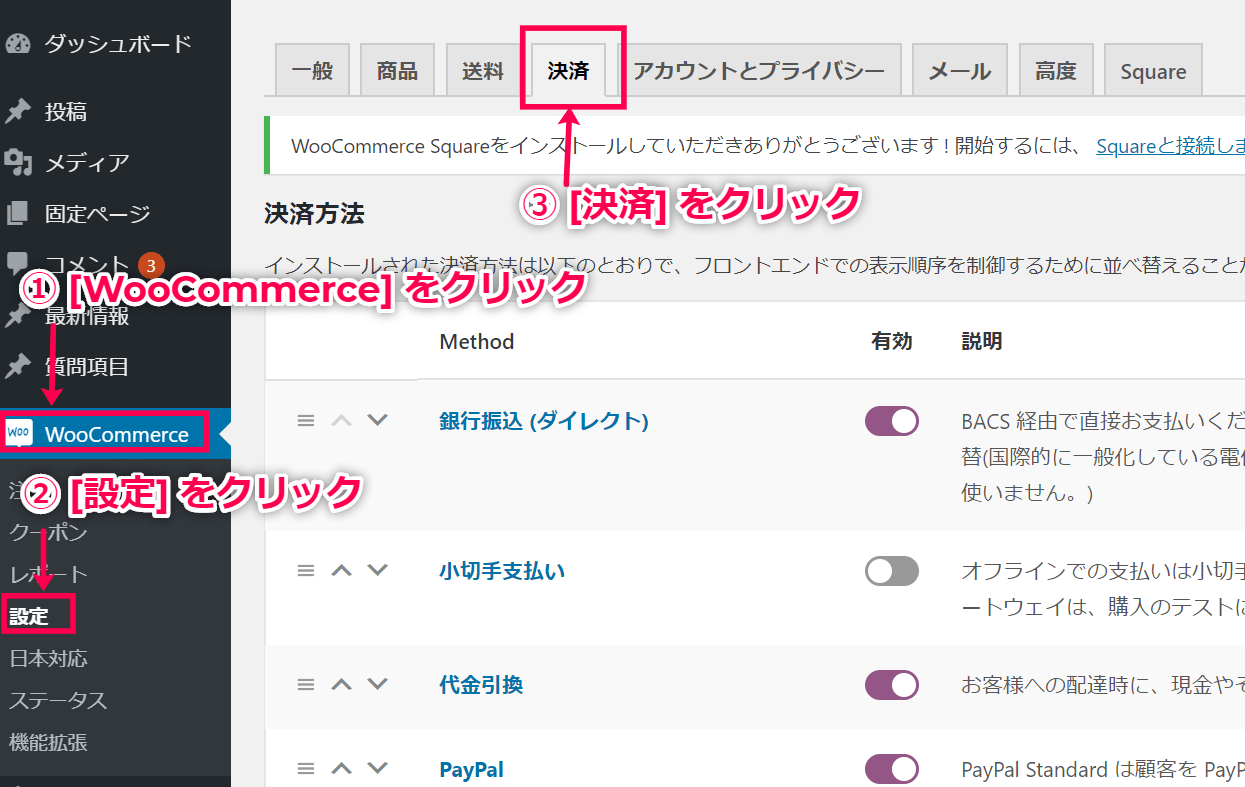This screenshot has height=787, width=1245.
Task: Move 銀行振込 (ダイレクト) up with arrow
Action: [342, 420]
